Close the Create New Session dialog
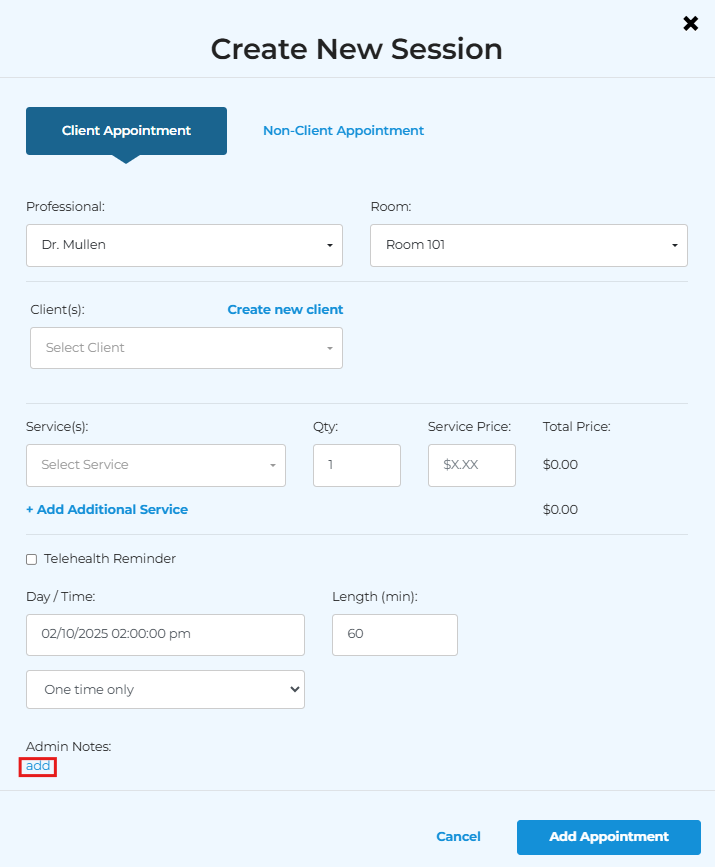The height and width of the screenshot is (867, 715). [x=690, y=23]
